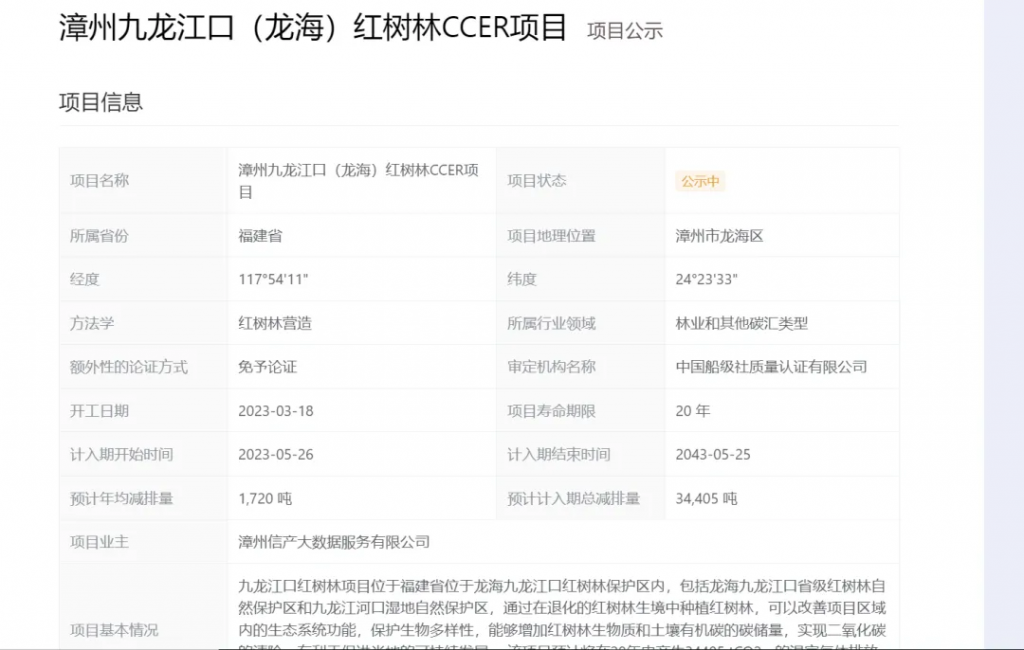Click the annual reduction value 1,720 吨

pos(265,498)
